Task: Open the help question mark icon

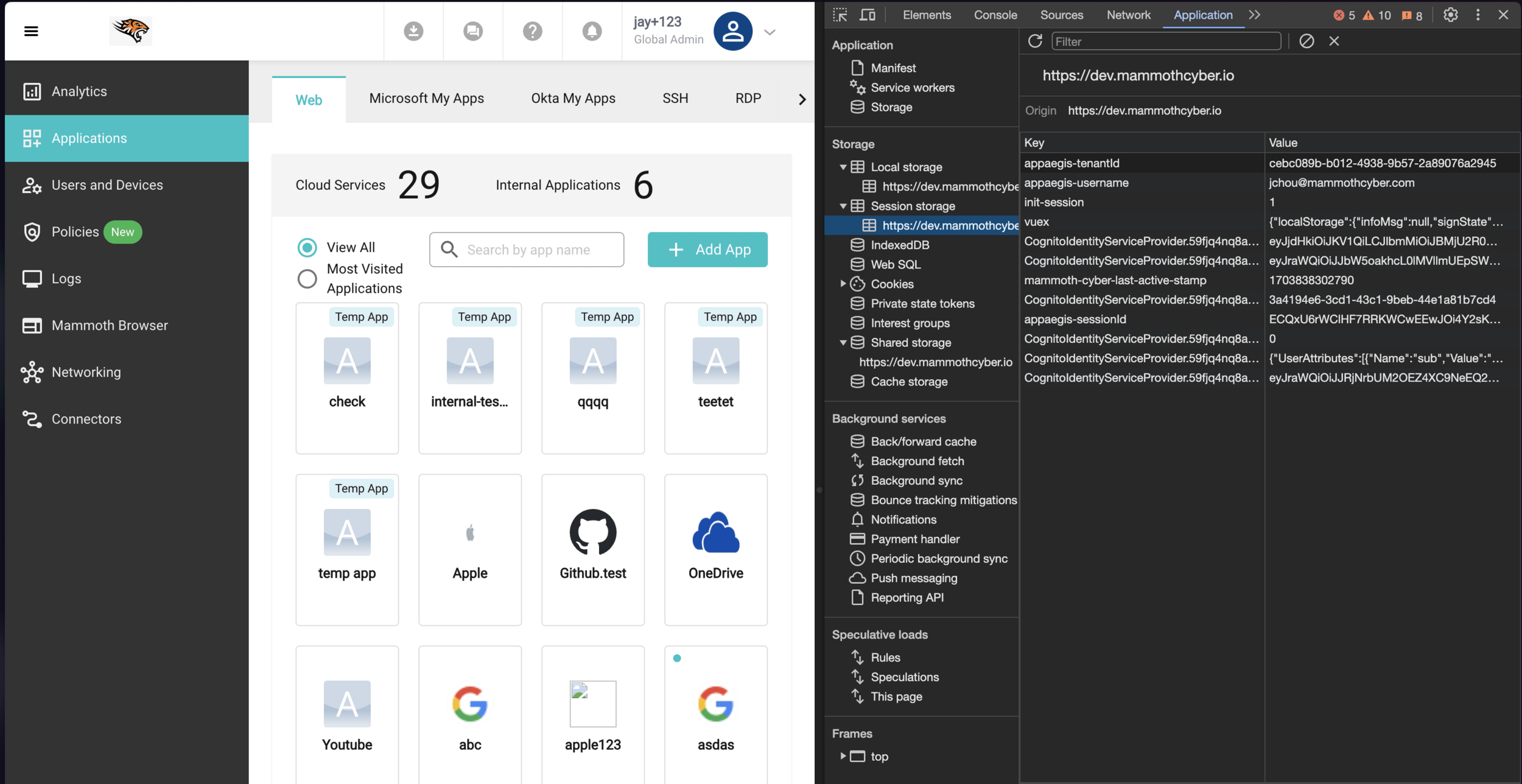Action: (x=532, y=31)
